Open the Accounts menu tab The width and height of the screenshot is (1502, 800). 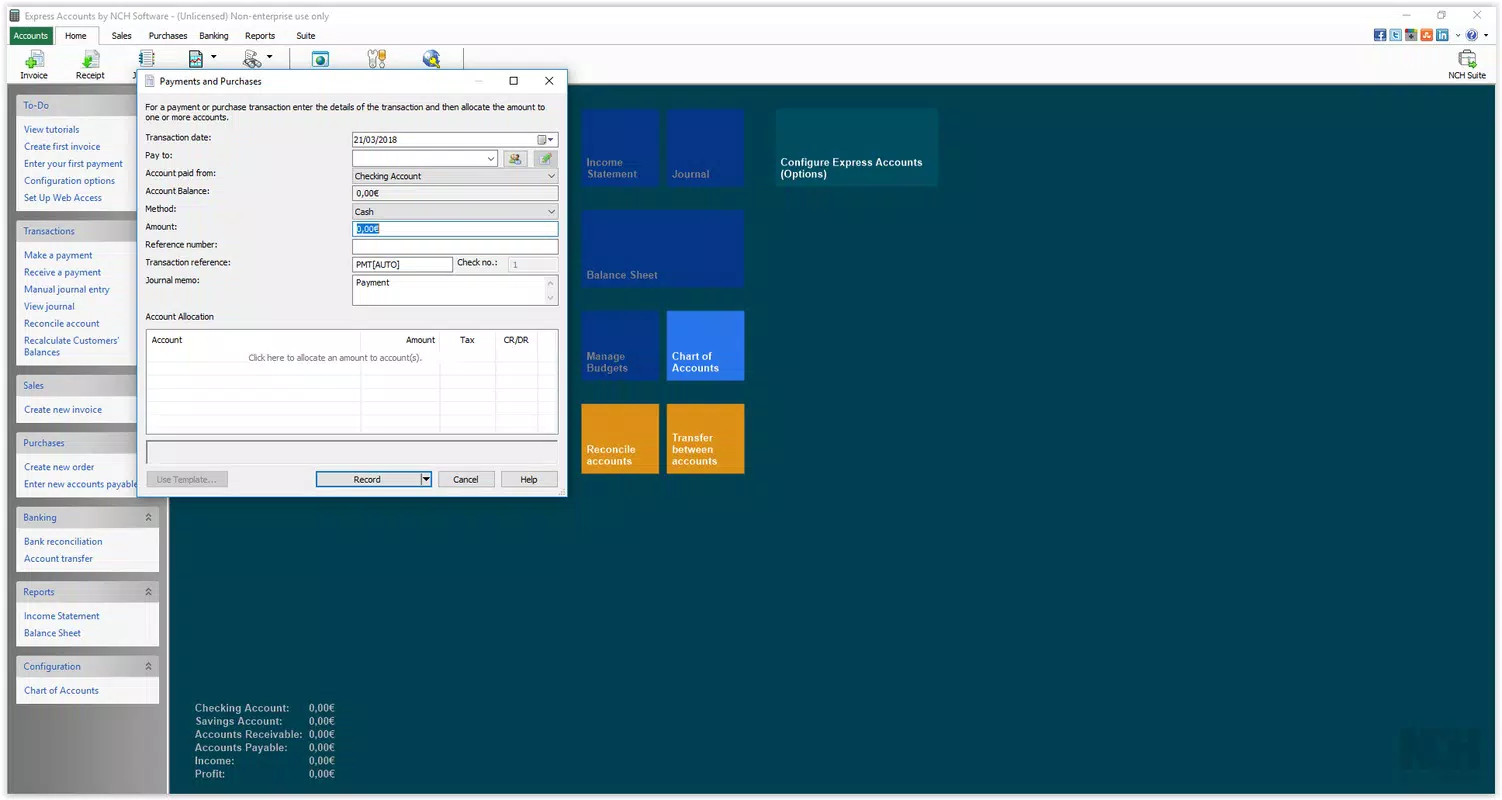click(x=31, y=35)
